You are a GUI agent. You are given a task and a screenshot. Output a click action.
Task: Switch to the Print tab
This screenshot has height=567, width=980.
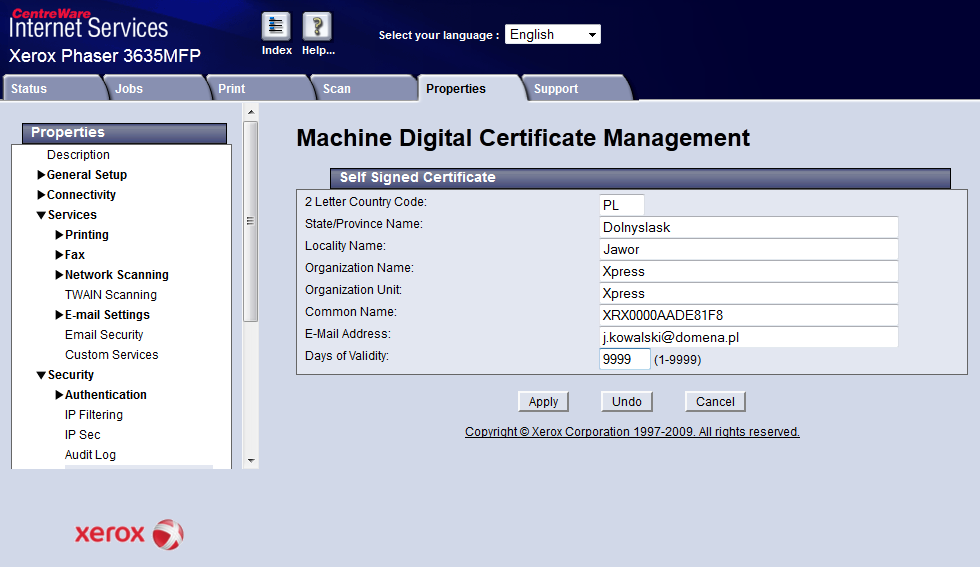tap(261, 88)
